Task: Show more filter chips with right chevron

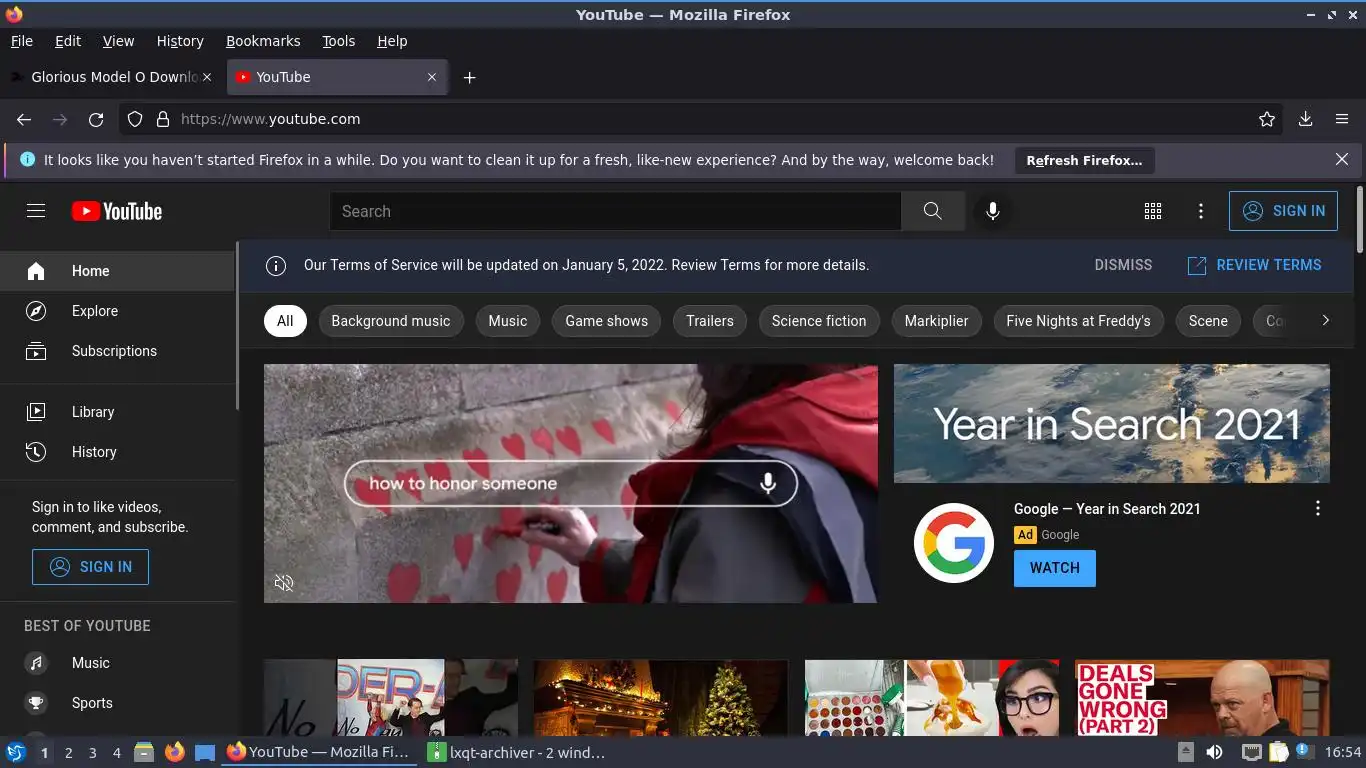Action: [x=1325, y=321]
